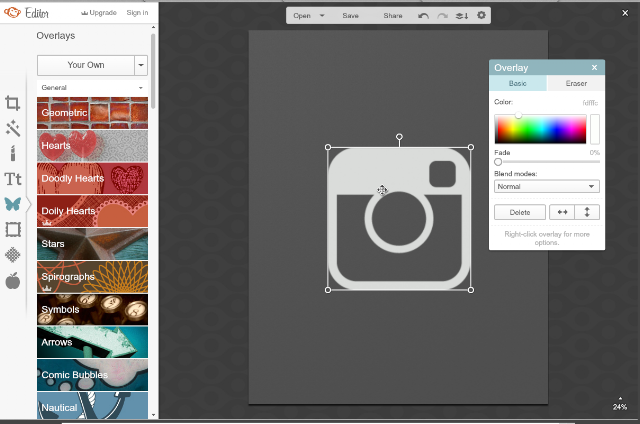Image resolution: width=640 pixels, height=424 pixels.
Task: Switch to the Basic tab
Action: click(518, 83)
